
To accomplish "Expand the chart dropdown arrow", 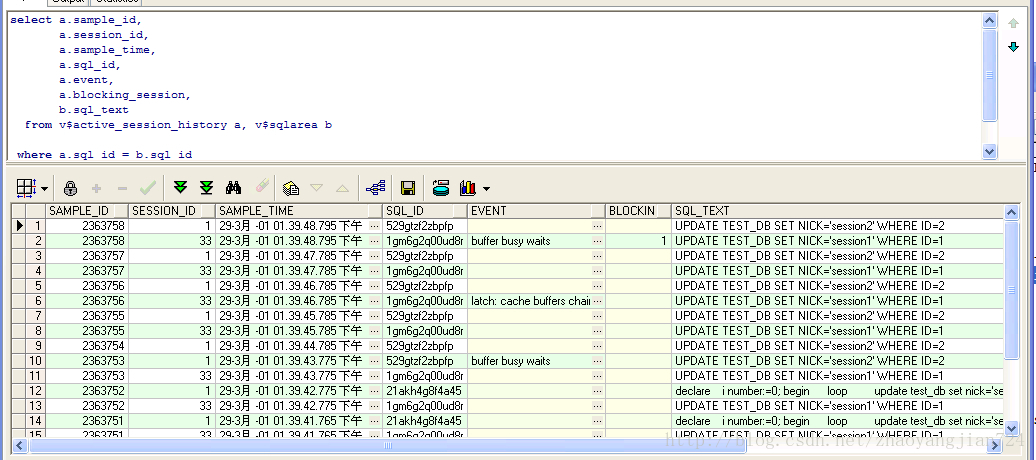I will (486, 189).
